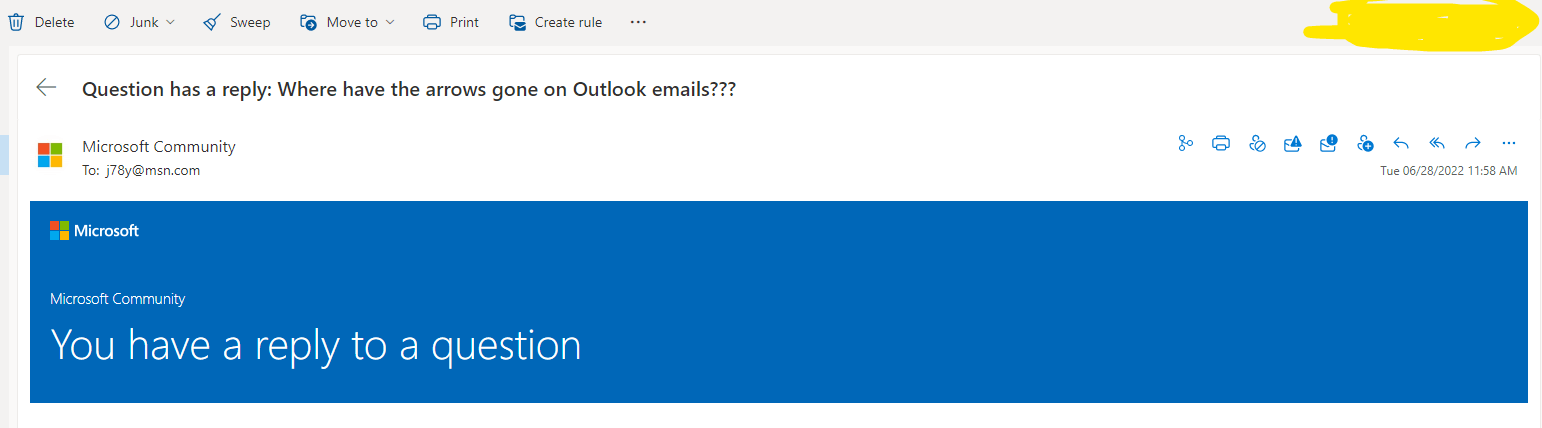Image resolution: width=1542 pixels, height=428 pixels.
Task: Click the share/connector icon in message actions
Action: click(x=1186, y=143)
